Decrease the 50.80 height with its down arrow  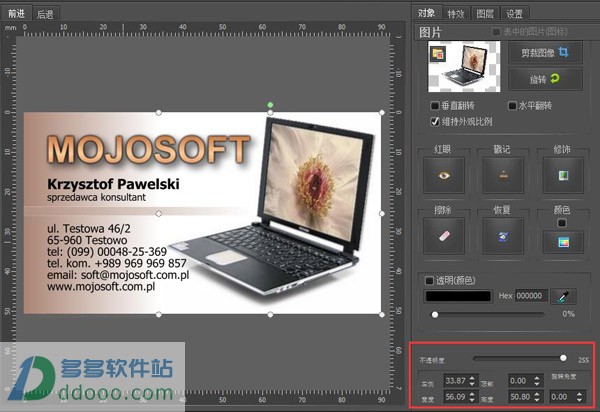[x=537, y=400]
